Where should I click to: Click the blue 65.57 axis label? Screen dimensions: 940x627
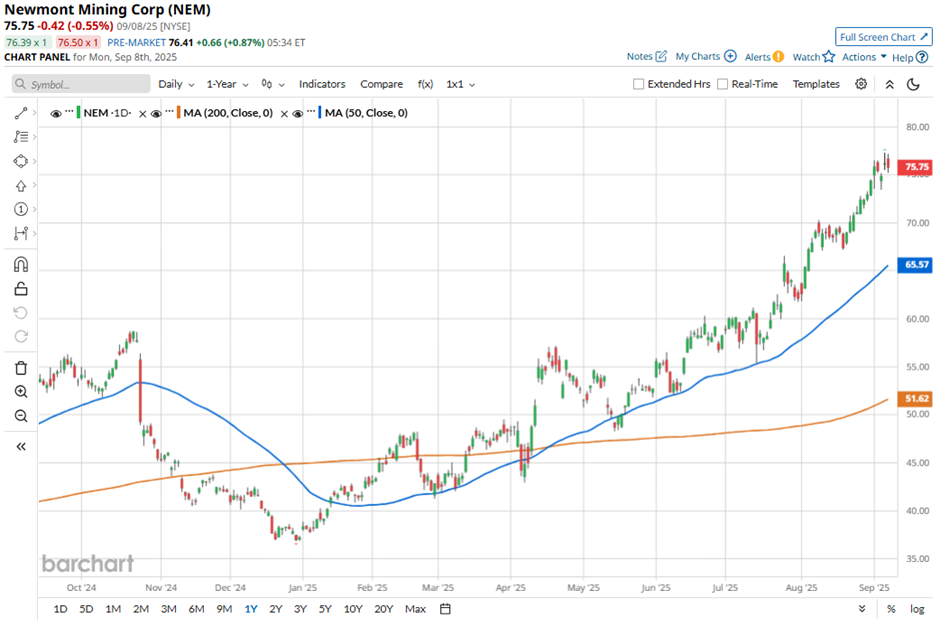tap(915, 264)
